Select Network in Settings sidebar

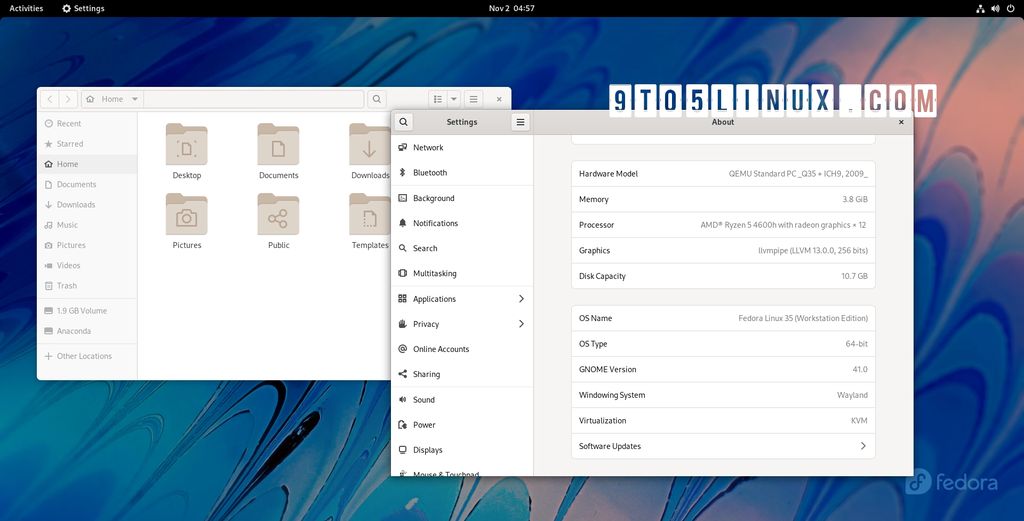(462, 148)
